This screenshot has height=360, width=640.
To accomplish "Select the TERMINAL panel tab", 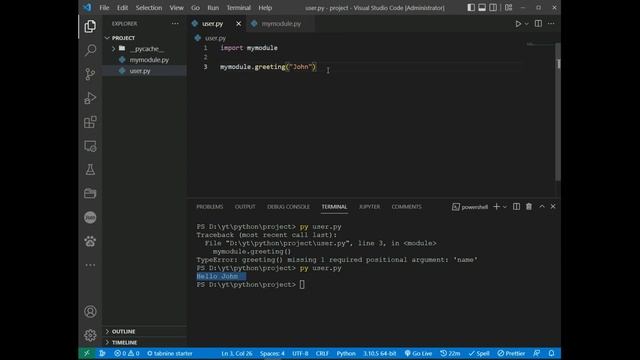I will pos(334,207).
